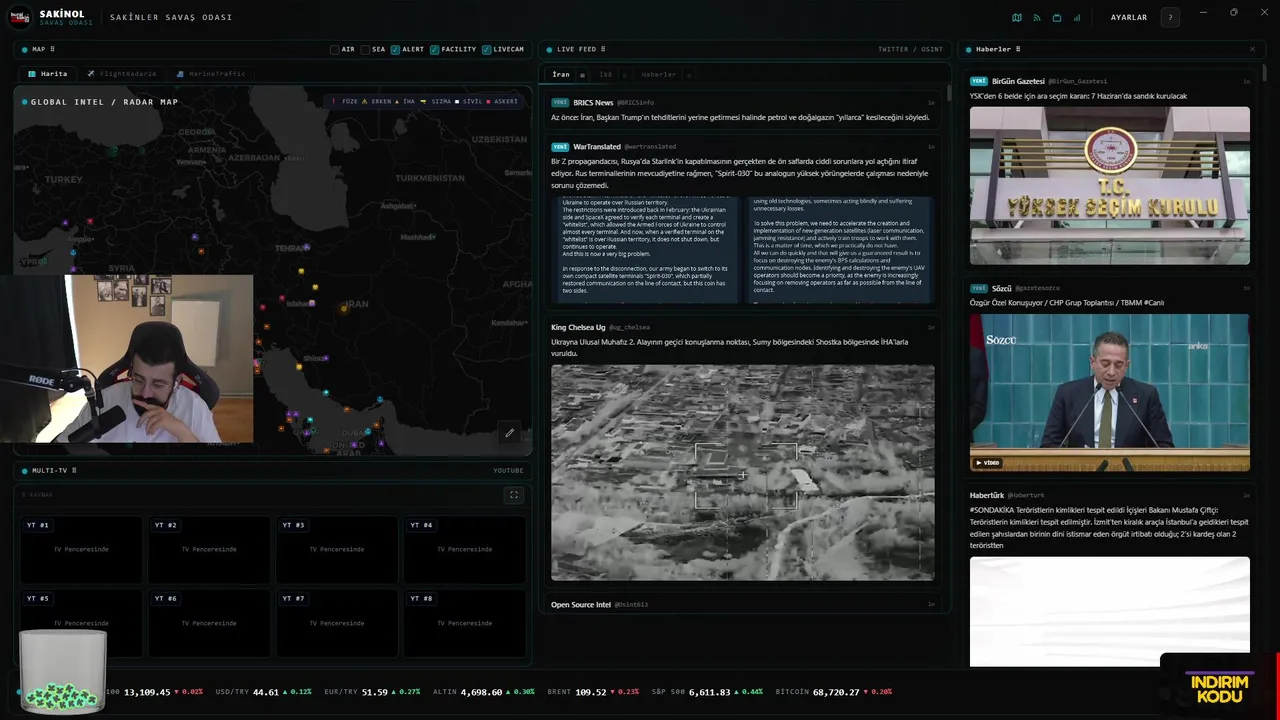1280x720 pixels.
Task: Select the YT #3 TV slot
Action: [337, 549]
